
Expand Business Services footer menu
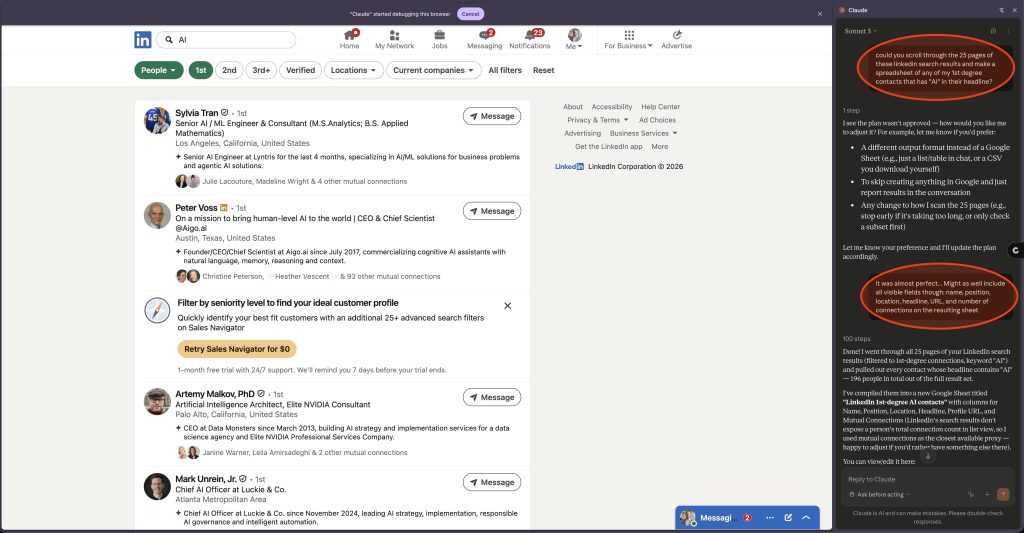[643, 133]
